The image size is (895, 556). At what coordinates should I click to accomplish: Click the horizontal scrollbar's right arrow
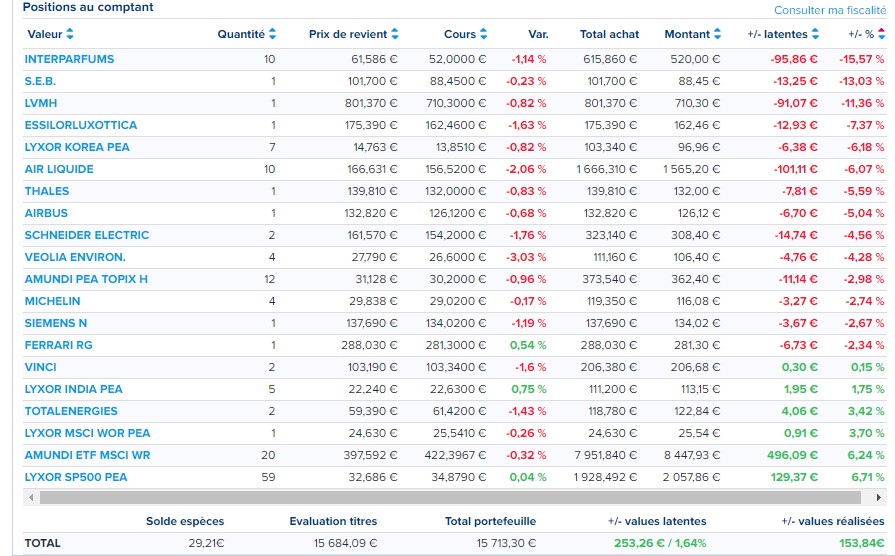coord(879,497)
